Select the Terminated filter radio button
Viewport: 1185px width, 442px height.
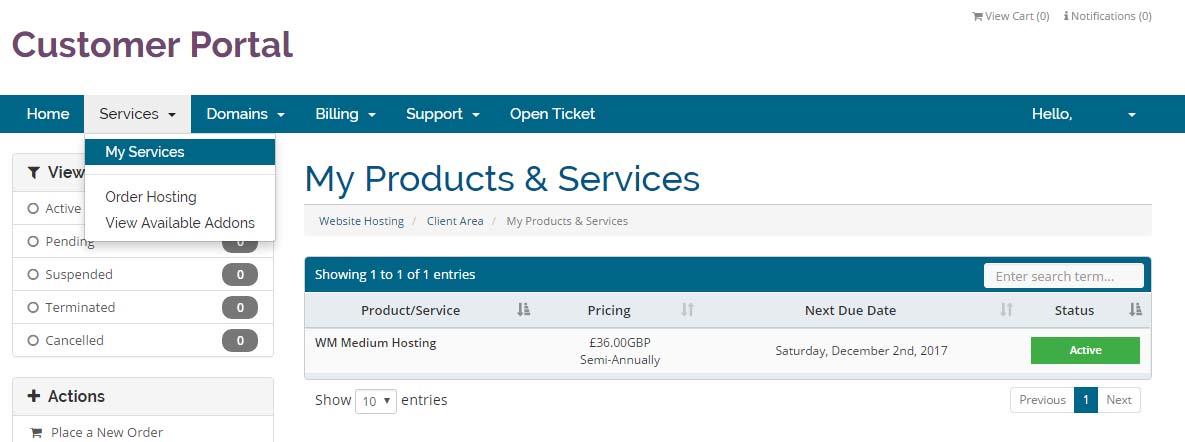coord(34,308)
